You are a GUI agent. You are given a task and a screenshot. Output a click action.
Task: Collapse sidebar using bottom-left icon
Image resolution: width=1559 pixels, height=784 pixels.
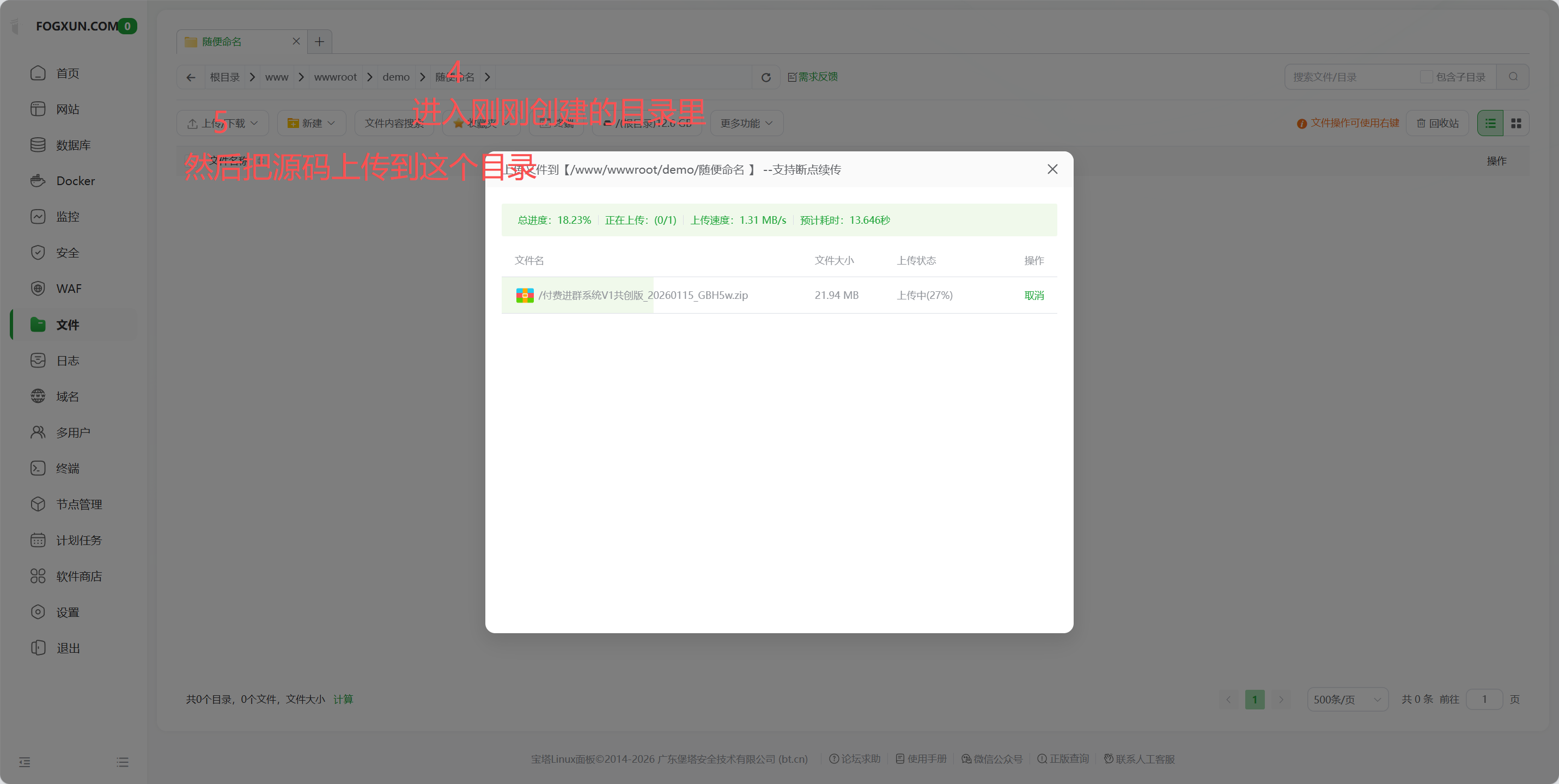(x=25, y=762)
